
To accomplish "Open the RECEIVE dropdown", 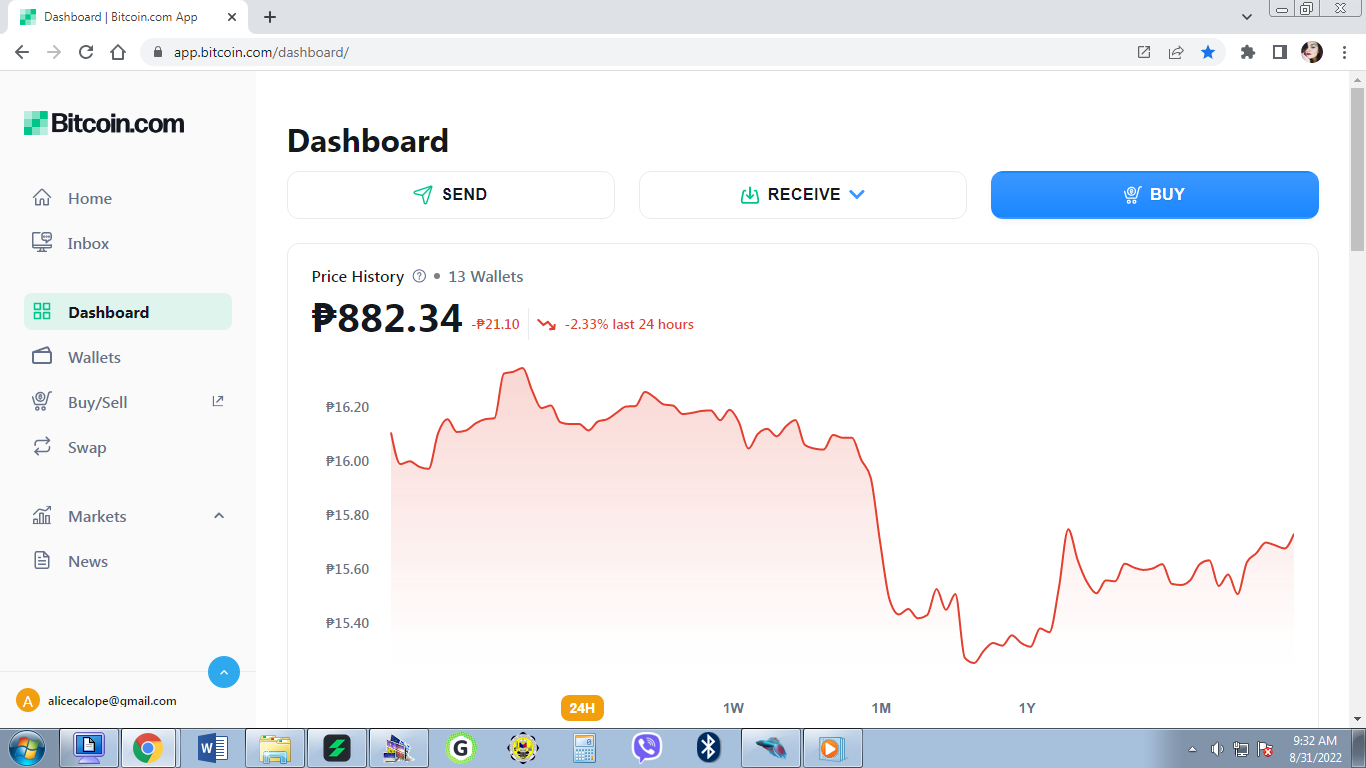I will [803, 195].
